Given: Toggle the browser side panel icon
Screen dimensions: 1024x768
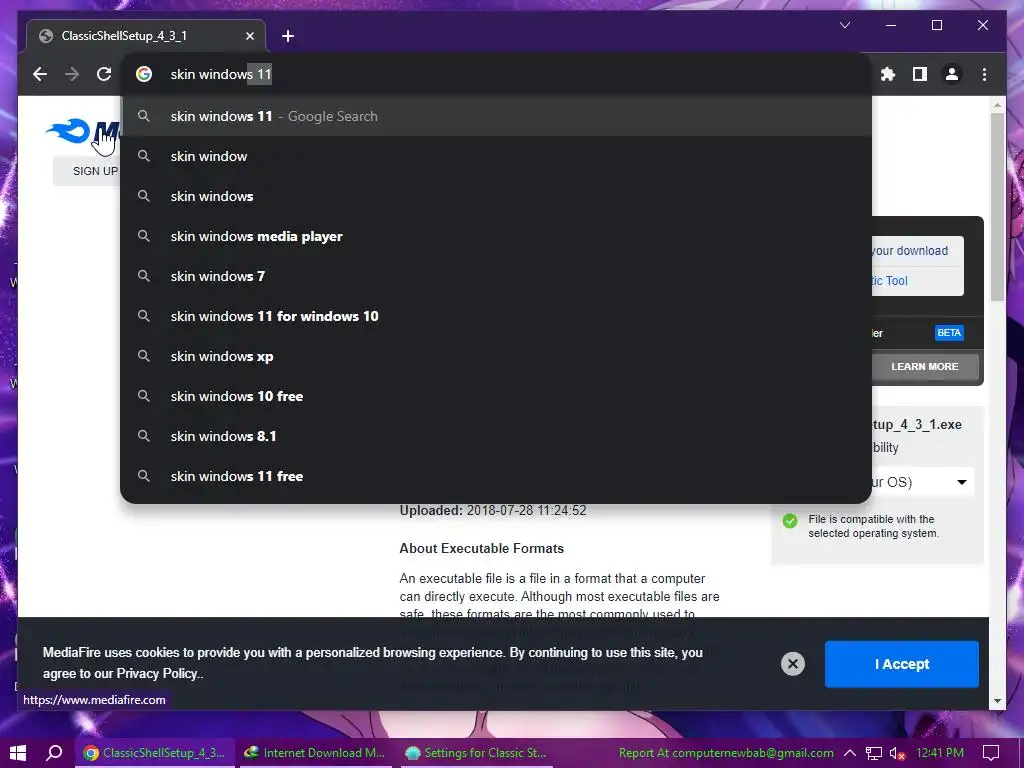Looking at the screenshot, I should click(x=920, y=74).
